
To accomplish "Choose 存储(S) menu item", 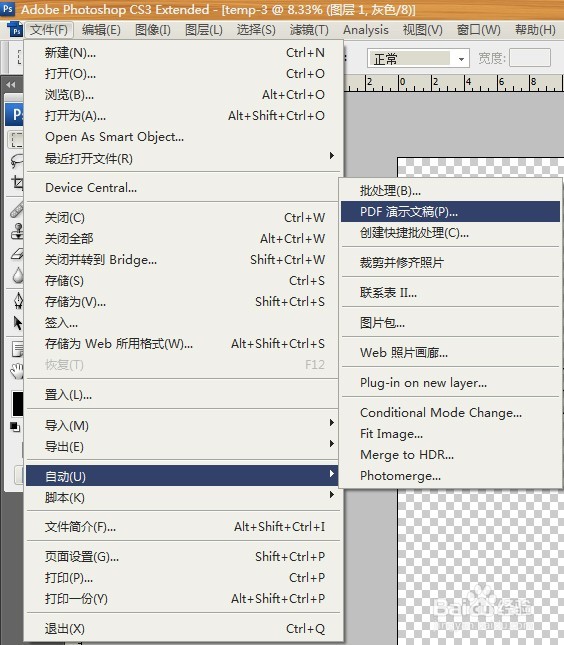I will tap(183, 281).
